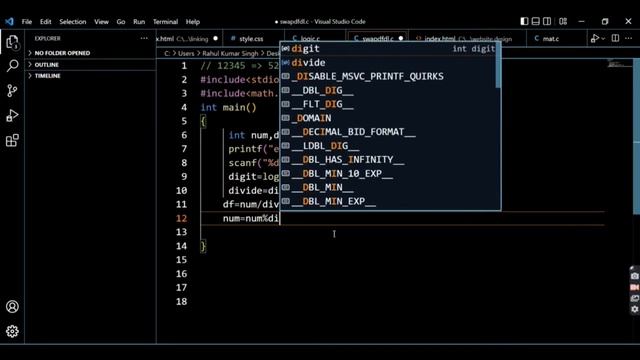Select the digit autocomplete suggestion
Screen dimensions: 640x360
388,49
